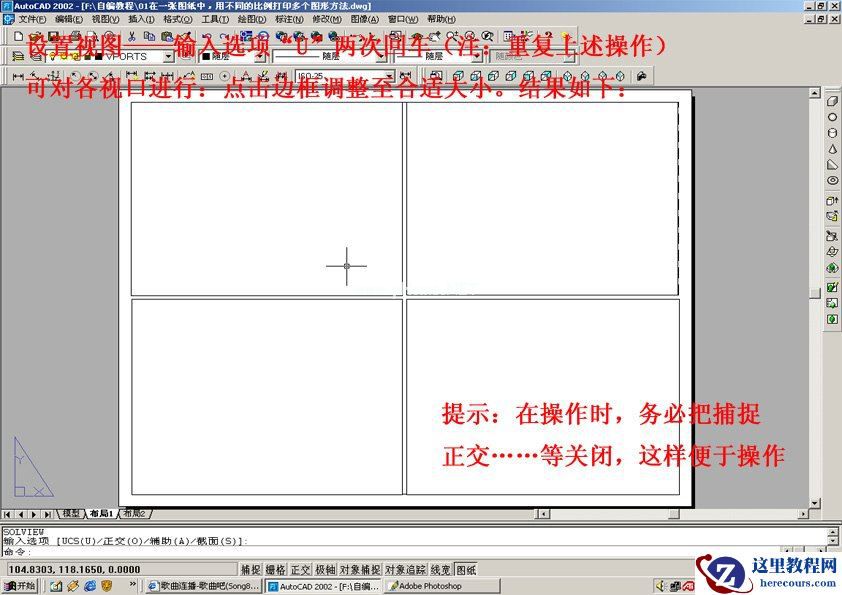This screenshot has height=595, width=842.
Task: Open the 标注(N) menu
Action: click(289, 19)
